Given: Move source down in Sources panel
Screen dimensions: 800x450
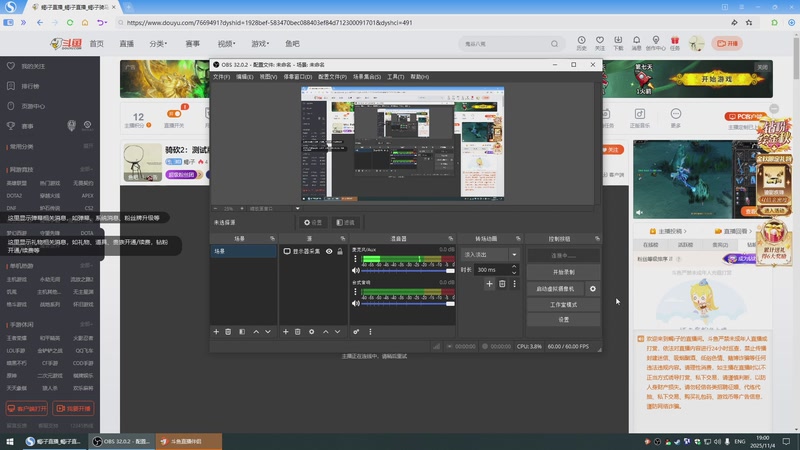Looking at the screenshot, I should point(337,332).
